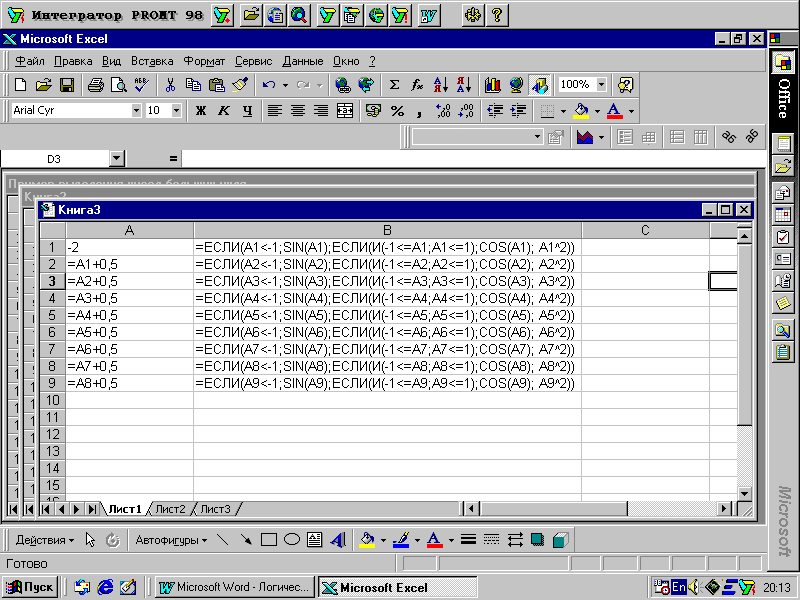Increase decimal places icon
This screenshot has width=800, height=600.
pos(442,110)
